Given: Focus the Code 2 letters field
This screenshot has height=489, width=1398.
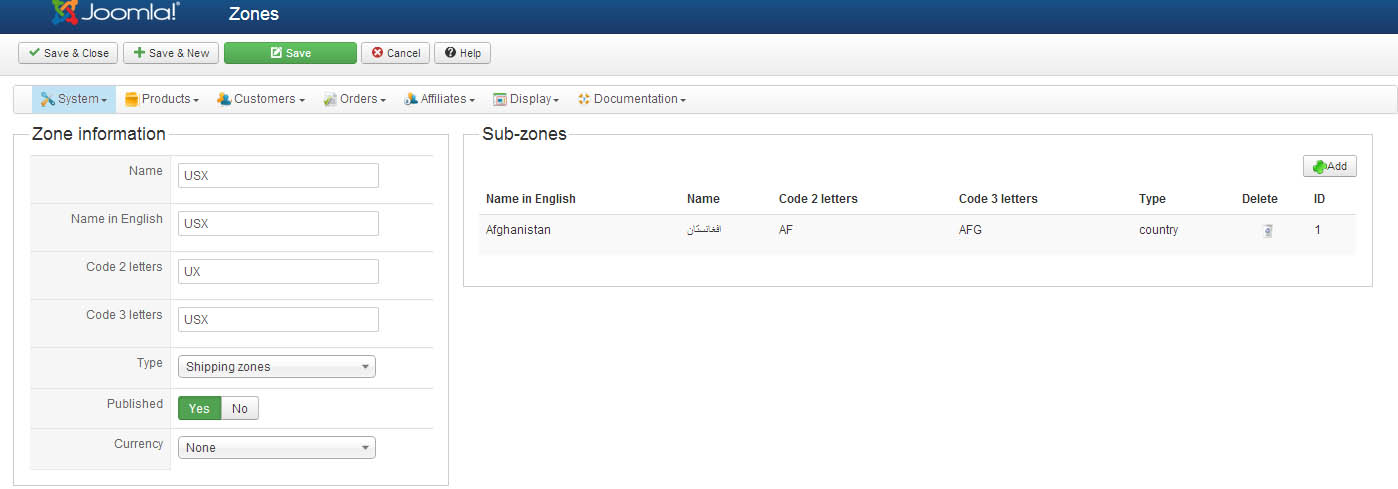Looking at the screenshot, I should [x=278, y=272].
